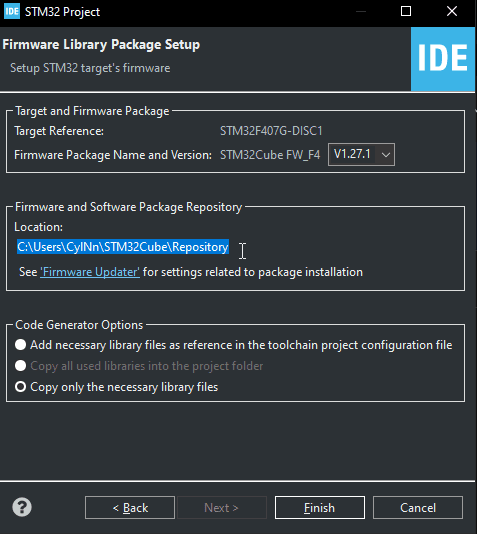477x534 pixels.
Task: Click the large blue IDE logo banner
Action: click(x=443, y=59)
